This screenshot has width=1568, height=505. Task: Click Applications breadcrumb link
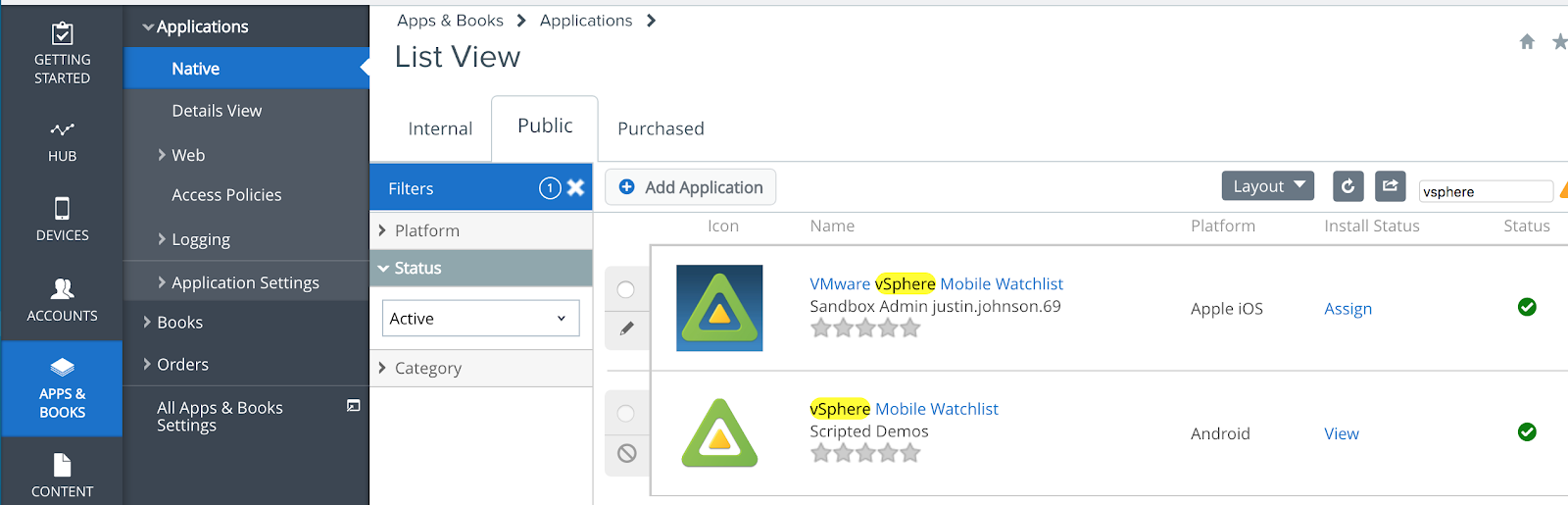[586, 21]
